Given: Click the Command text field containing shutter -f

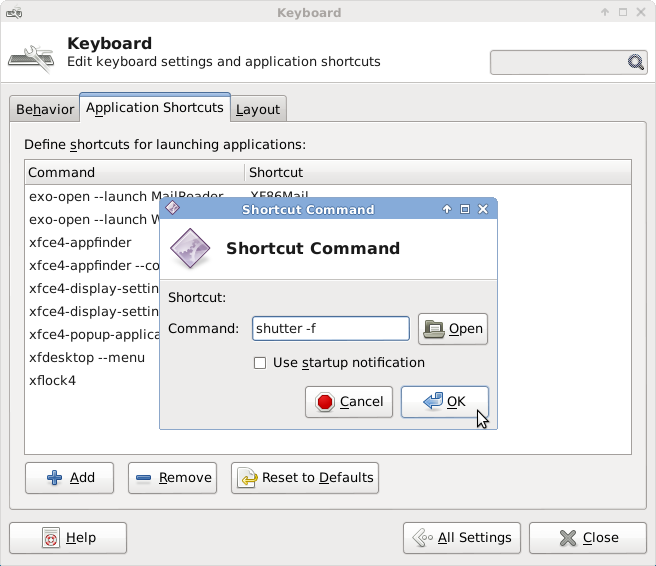Looking at the screenshot, I should [x=330, y=328].
